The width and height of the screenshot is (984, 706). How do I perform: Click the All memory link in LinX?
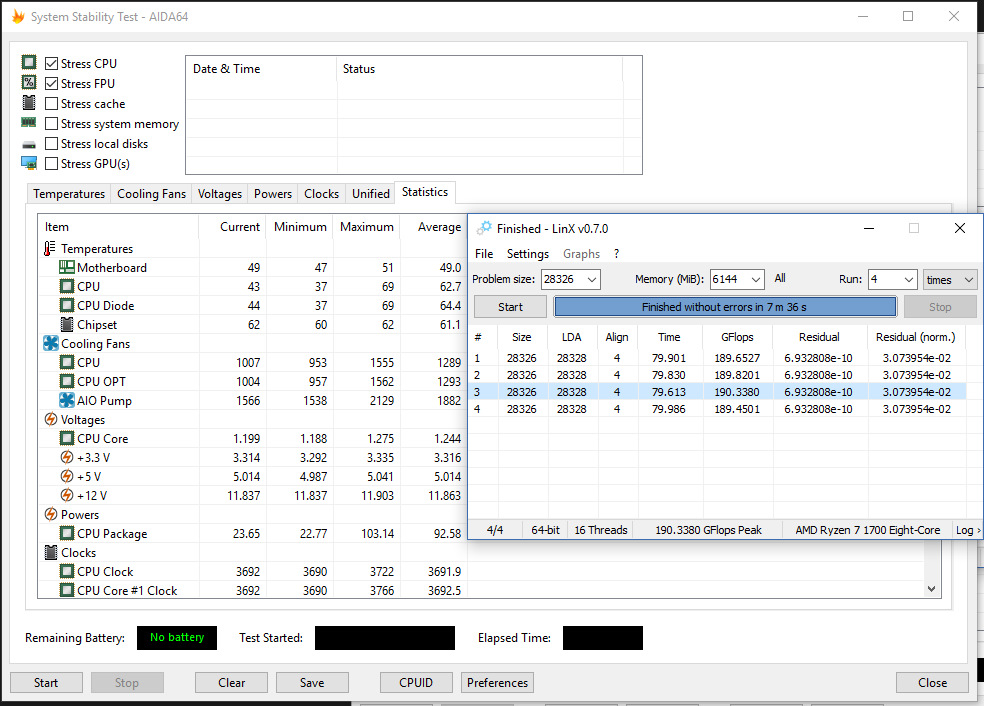(x=780, y=278)
